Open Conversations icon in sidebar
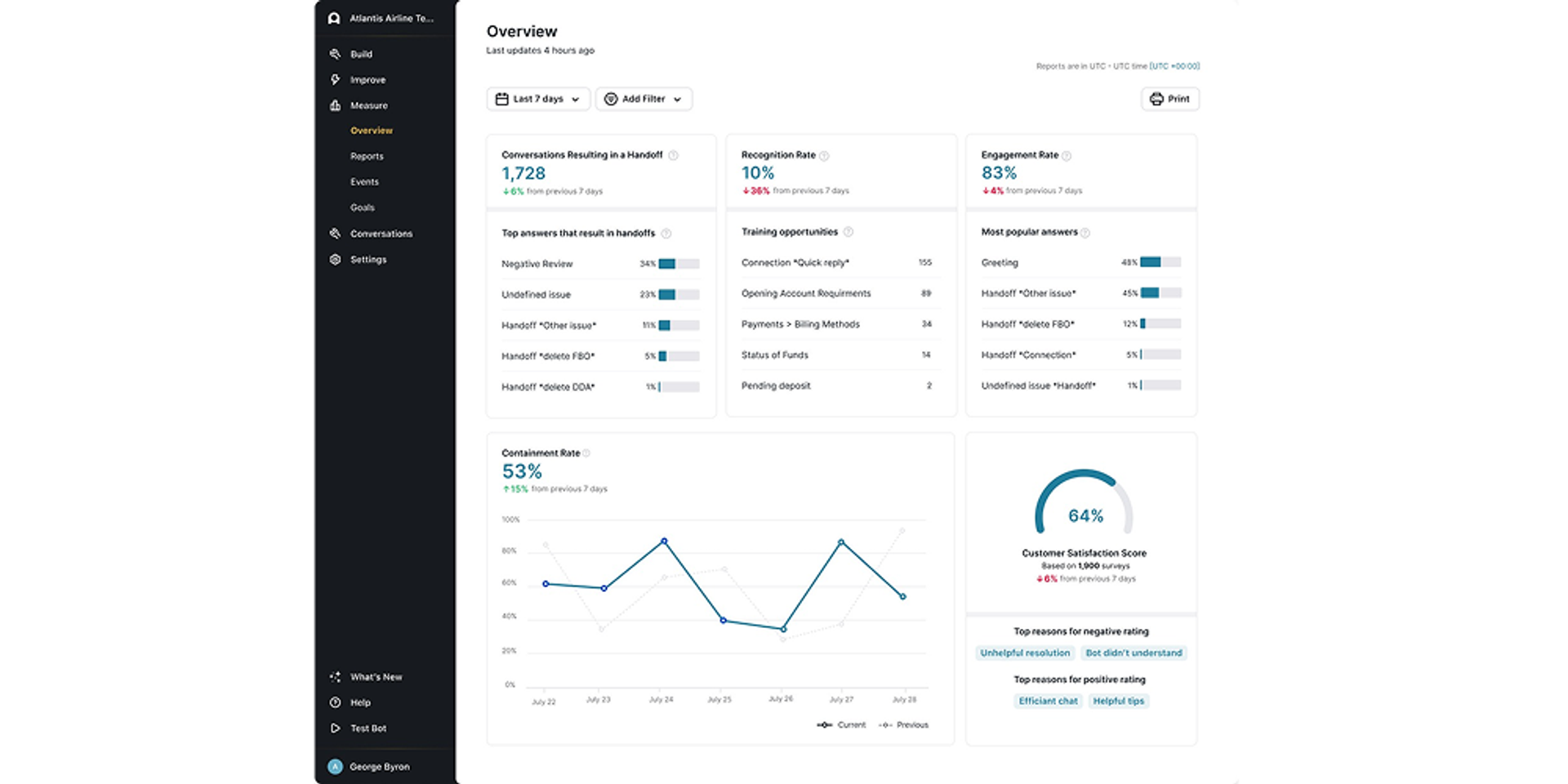1568x784 pixels. (335, 234)
